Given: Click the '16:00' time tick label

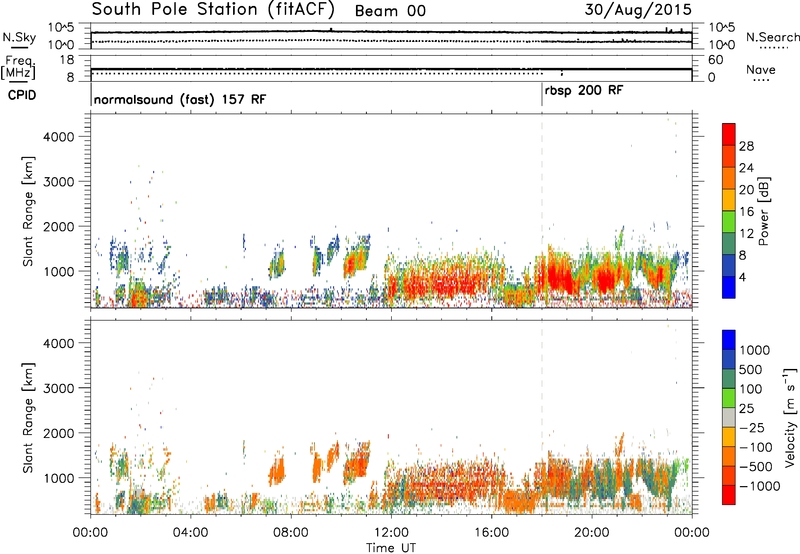Looking at the screenshot, I should (491, 533).
